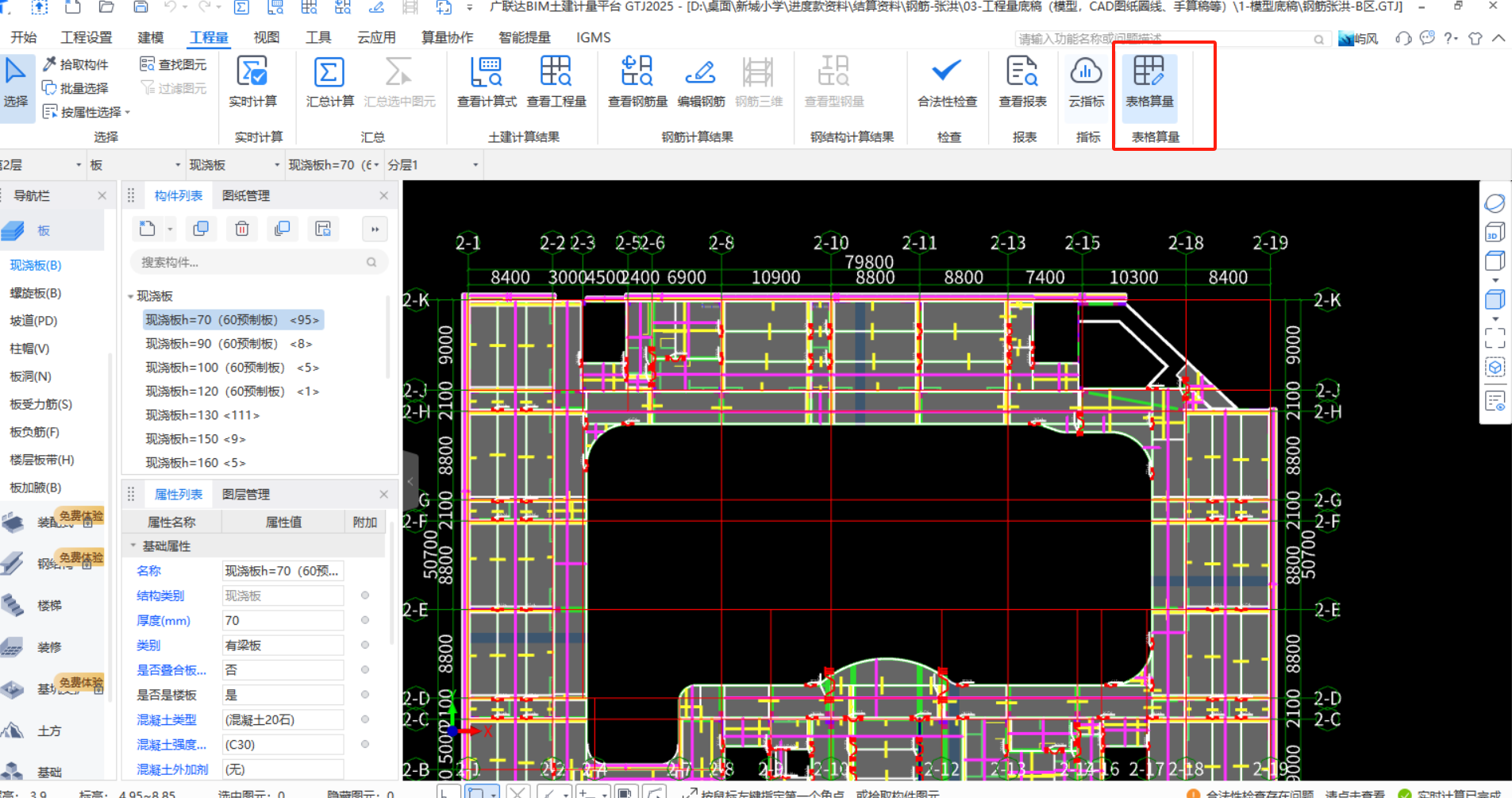Click 3D view icon on right toolbar

tap(1495, 233)
